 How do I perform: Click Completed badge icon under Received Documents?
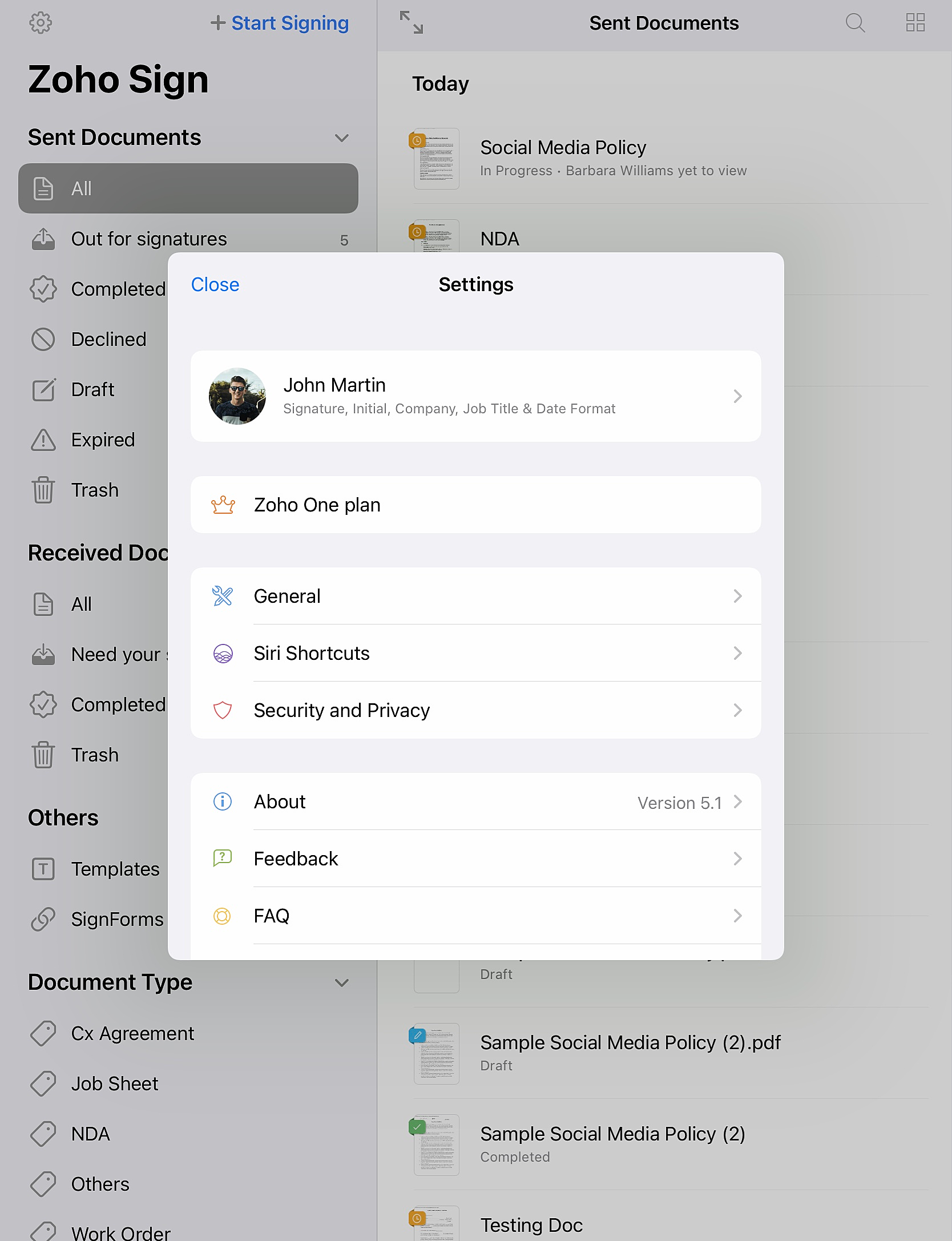[x=43, y=704]
